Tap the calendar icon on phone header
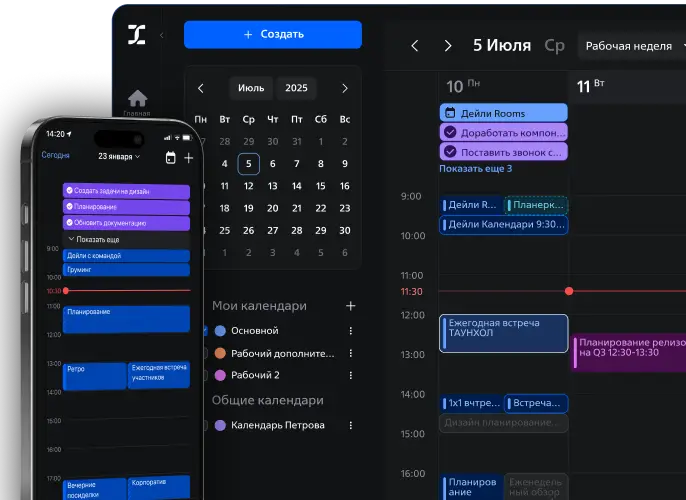The width and height of the screenshot is (686, 500). pos(171,157)
